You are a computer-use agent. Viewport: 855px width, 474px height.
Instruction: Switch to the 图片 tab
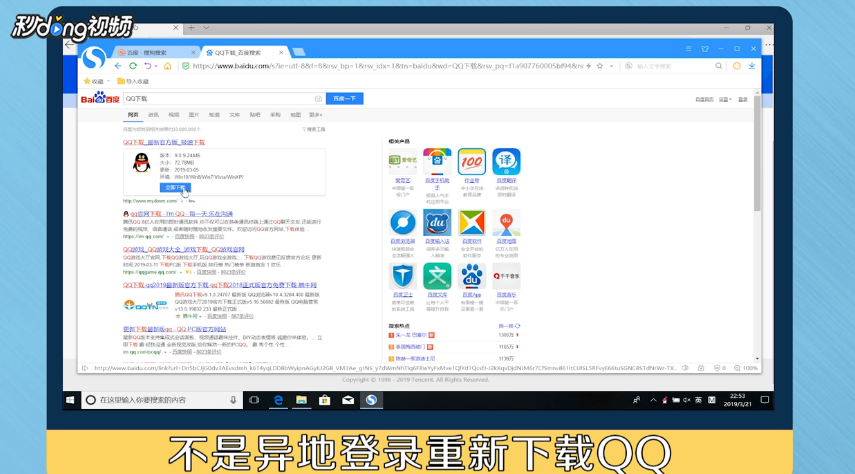pyautogui.click(x=194, y=115)
